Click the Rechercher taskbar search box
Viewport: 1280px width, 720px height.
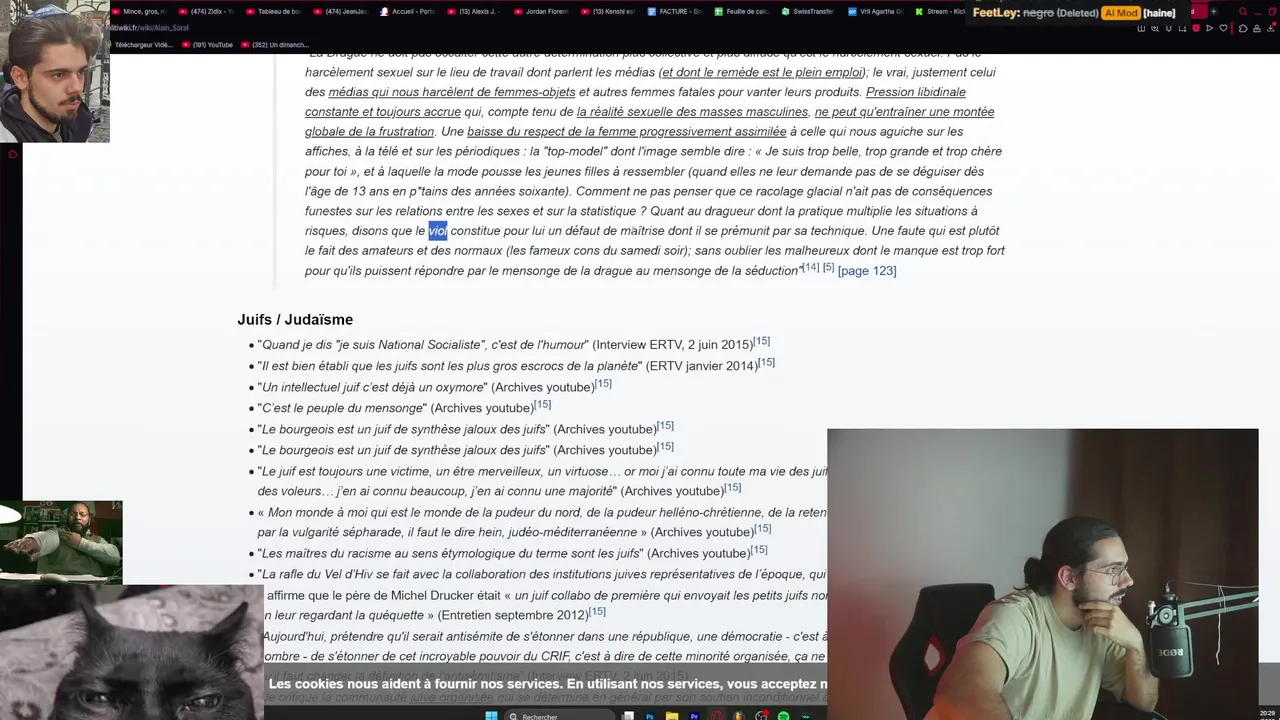click(x=560, y=716)
